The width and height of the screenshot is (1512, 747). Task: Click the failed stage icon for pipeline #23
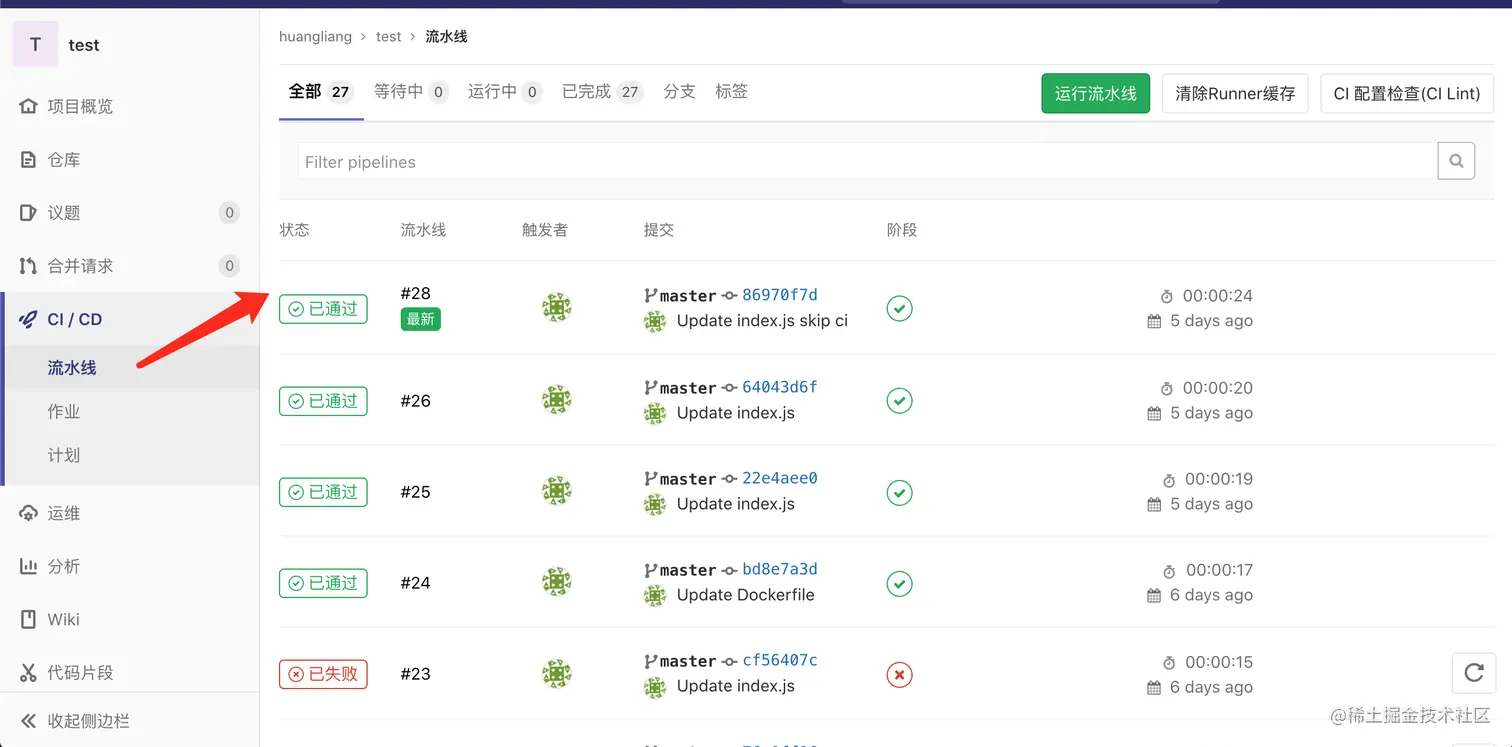click(x=899, y=675)
